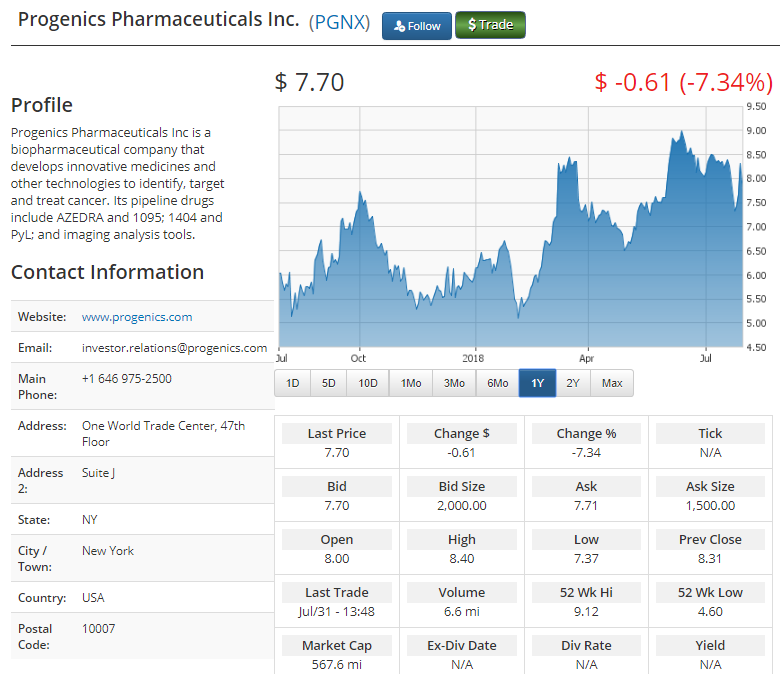This screenshot has height=674, width=780.
Task: Show the Max chart range
Action: click(x=612, y=383)
